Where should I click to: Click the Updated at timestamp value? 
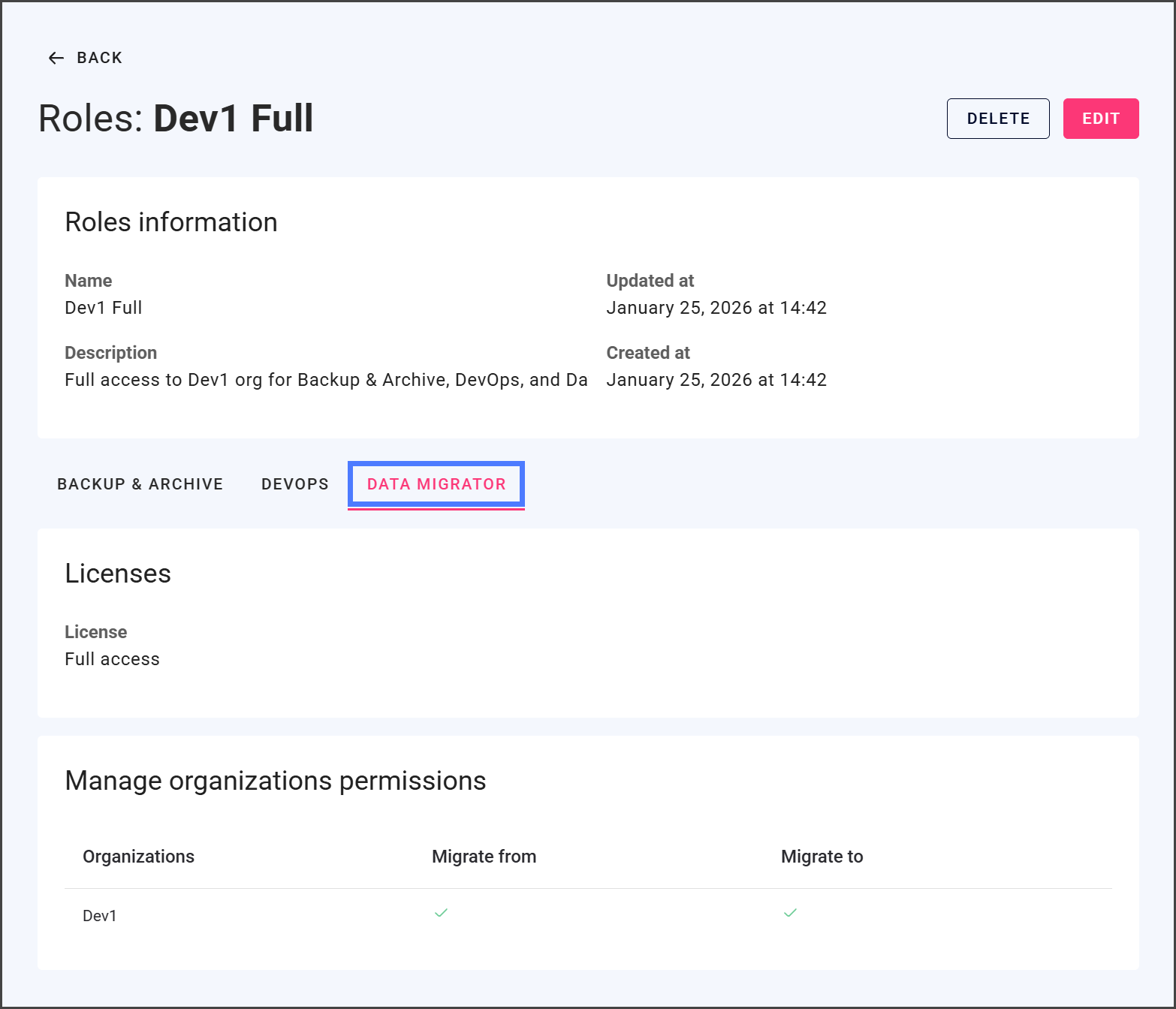pos(716,308)
